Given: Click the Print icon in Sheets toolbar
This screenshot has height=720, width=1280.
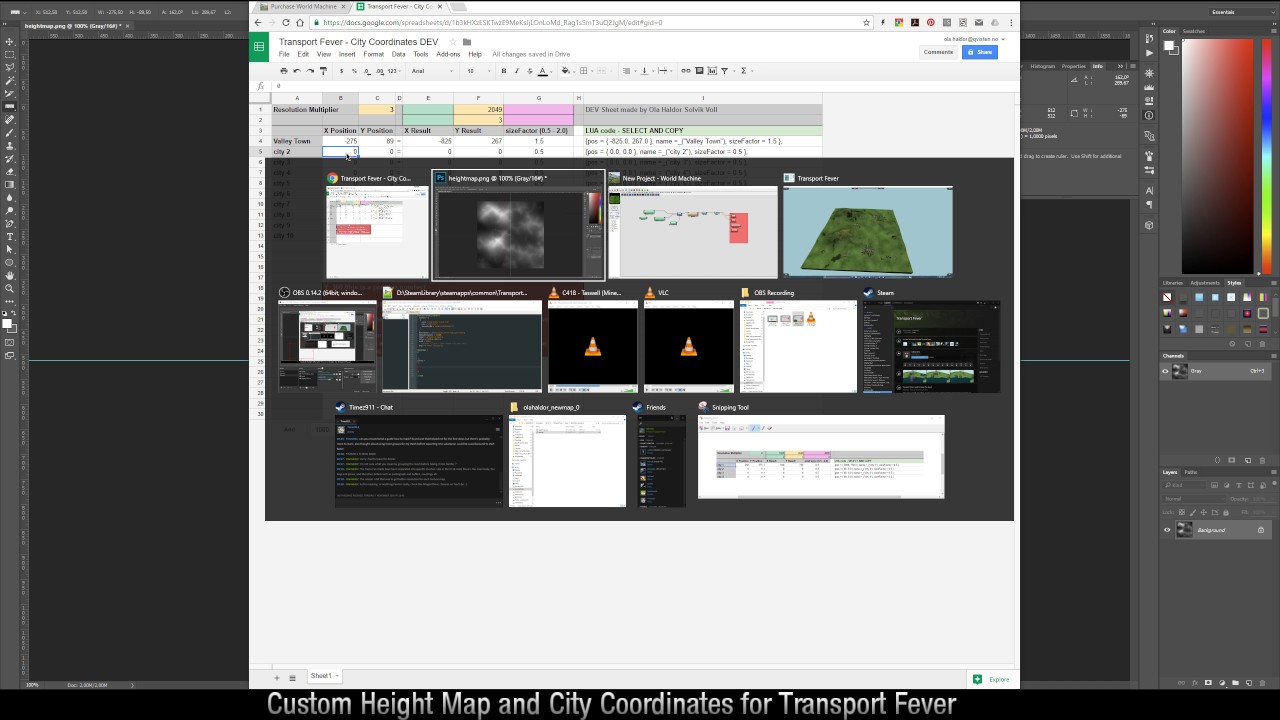Looking at the screenshot, I should pos(284,71).
